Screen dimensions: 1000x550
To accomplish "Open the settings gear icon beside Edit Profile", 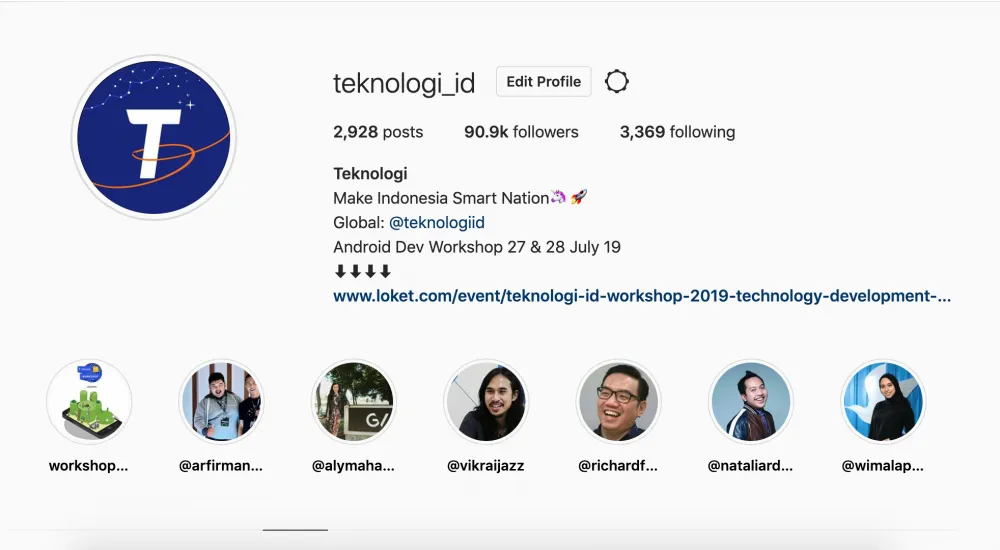I will (617, 82).
